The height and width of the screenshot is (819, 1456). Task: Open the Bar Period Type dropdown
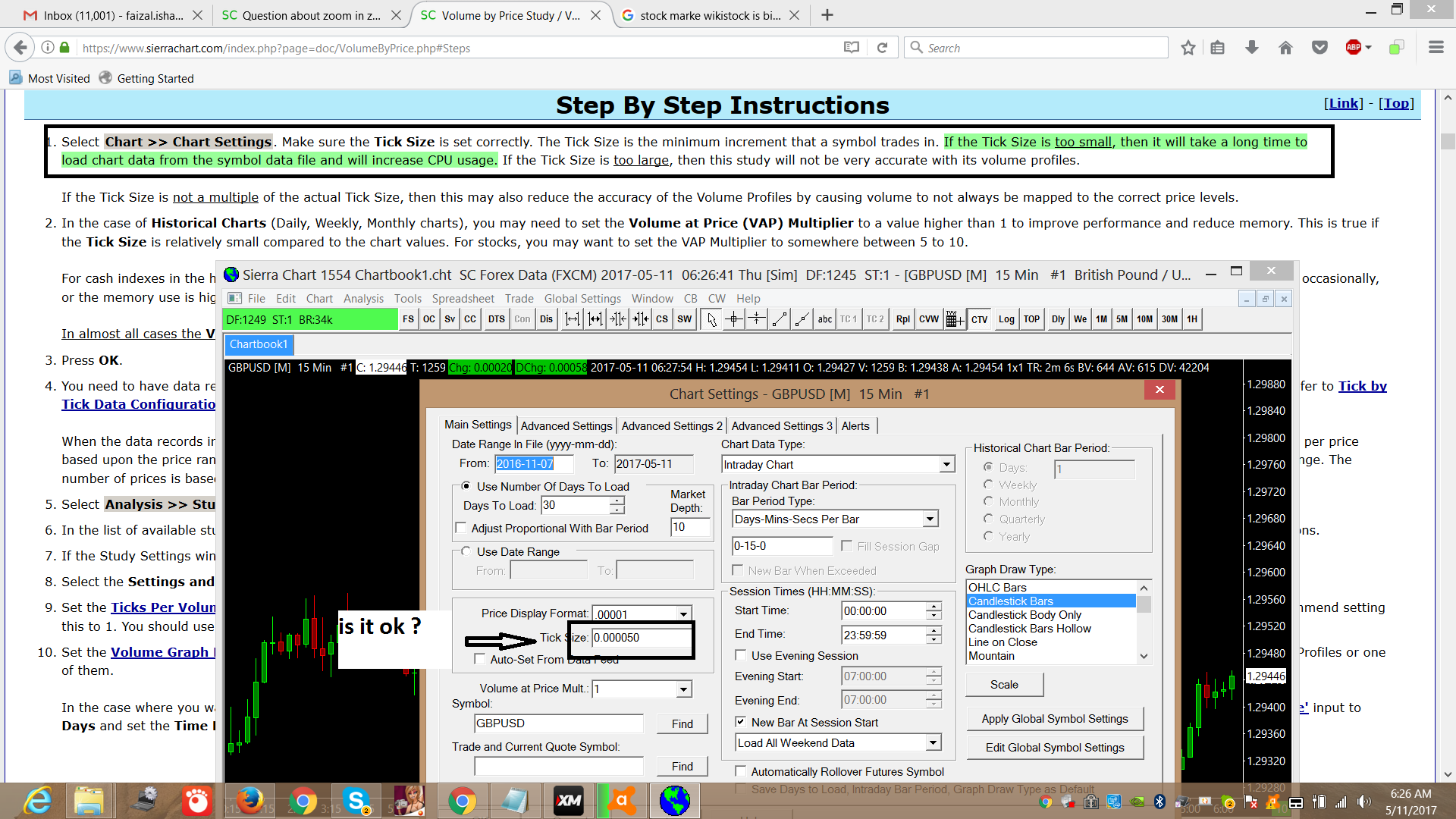[930, 519]
